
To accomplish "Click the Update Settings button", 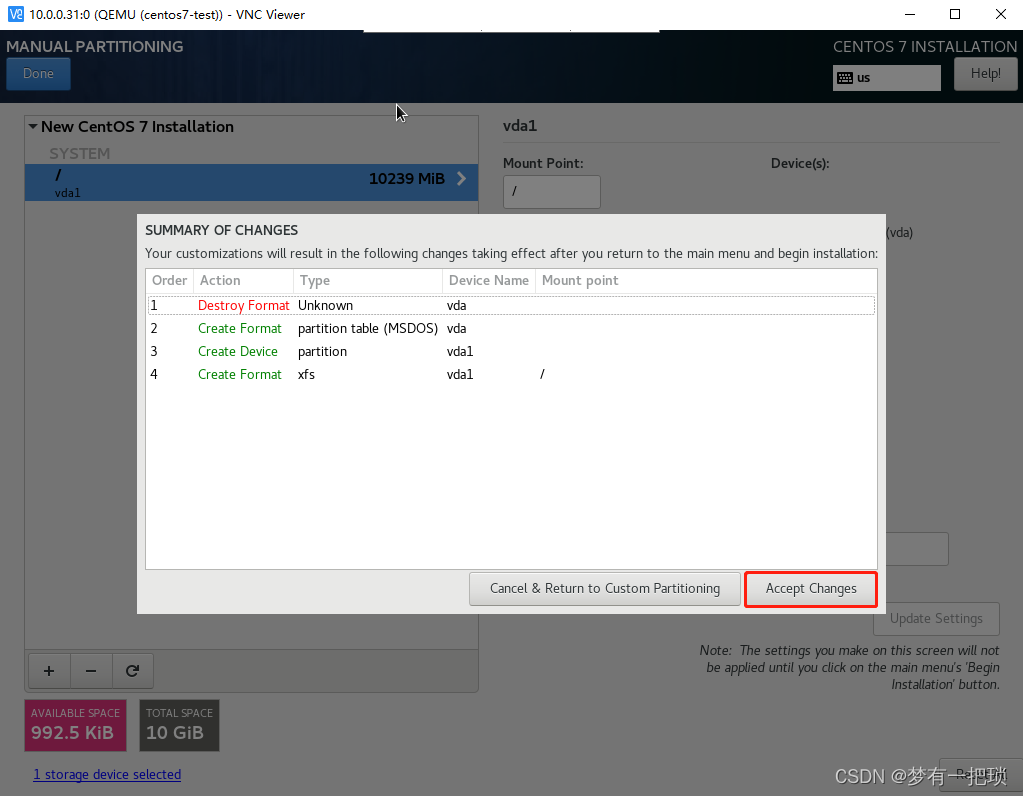I will [x=936, y=619].
